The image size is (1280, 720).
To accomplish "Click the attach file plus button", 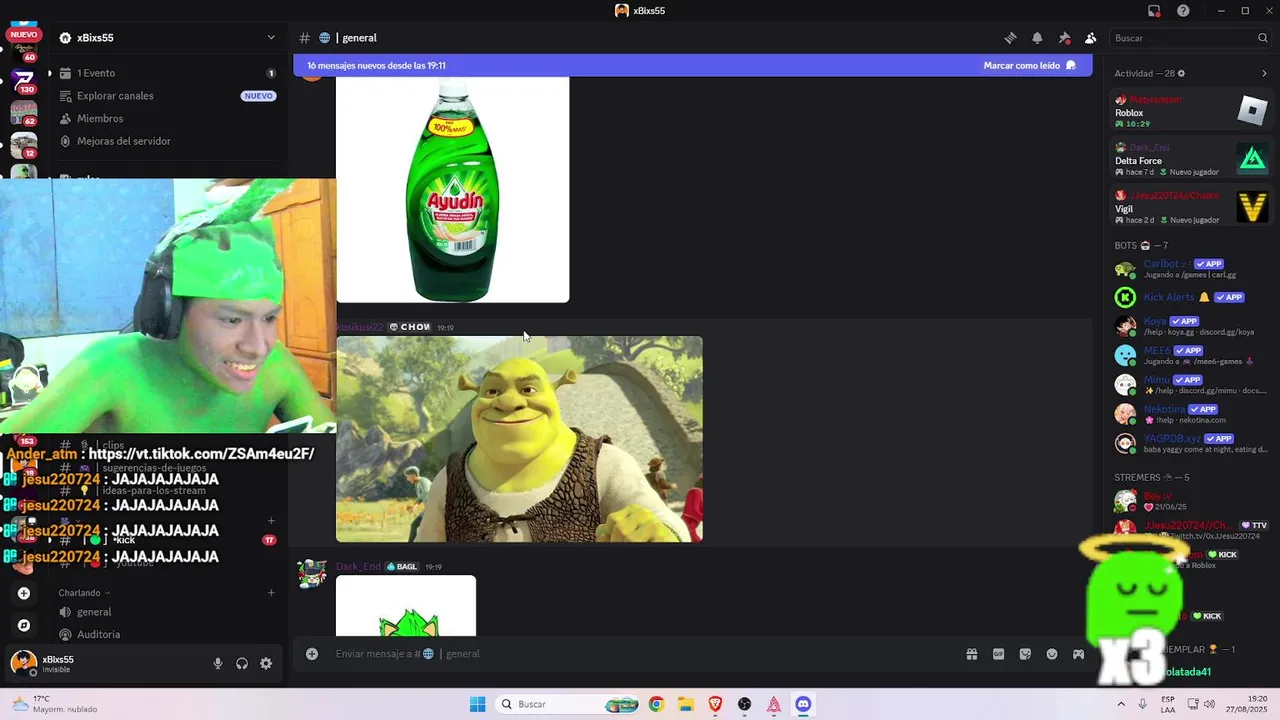I will (312, 654).
